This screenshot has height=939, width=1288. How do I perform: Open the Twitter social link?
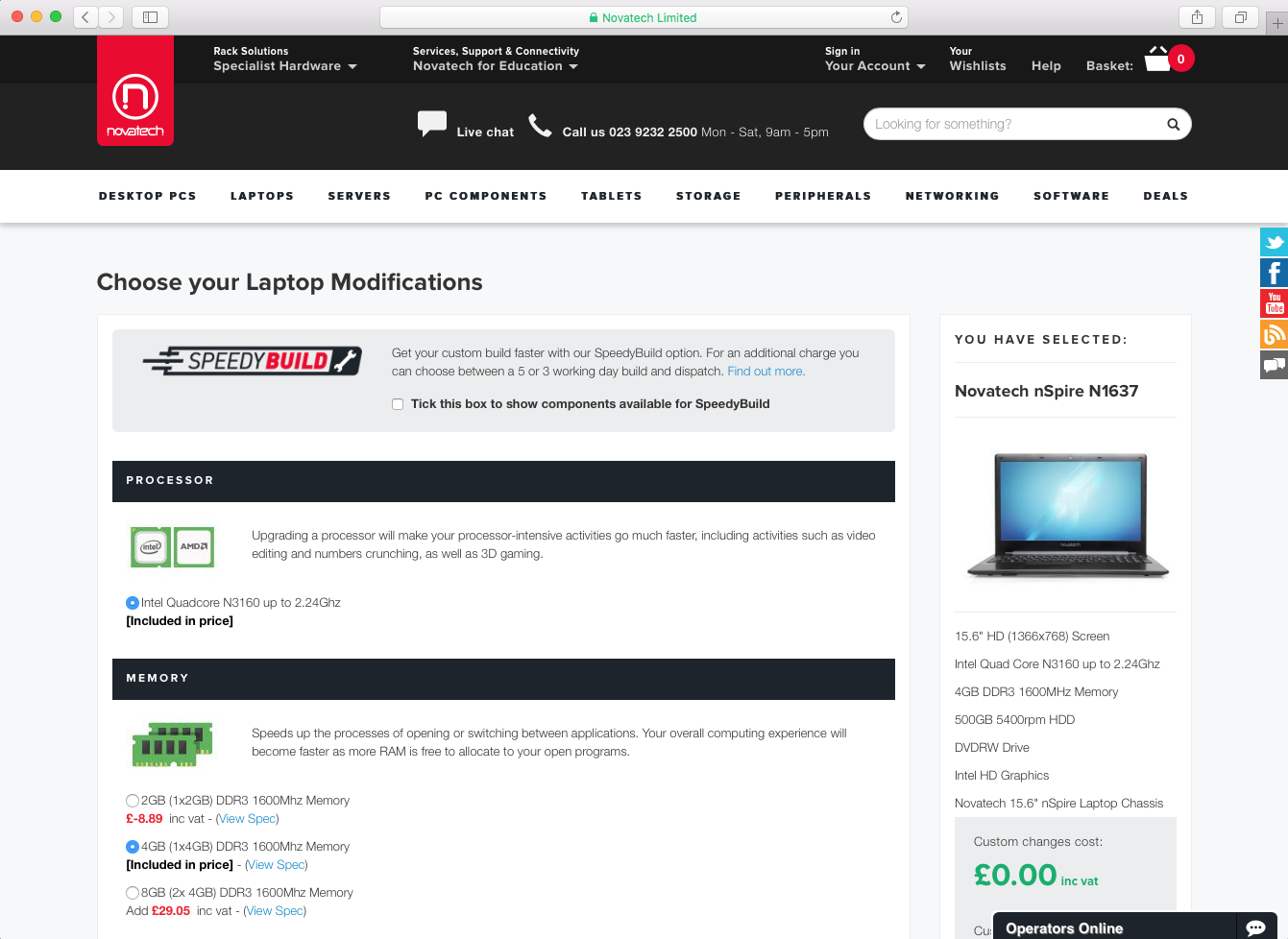[x=1274, y=242]
